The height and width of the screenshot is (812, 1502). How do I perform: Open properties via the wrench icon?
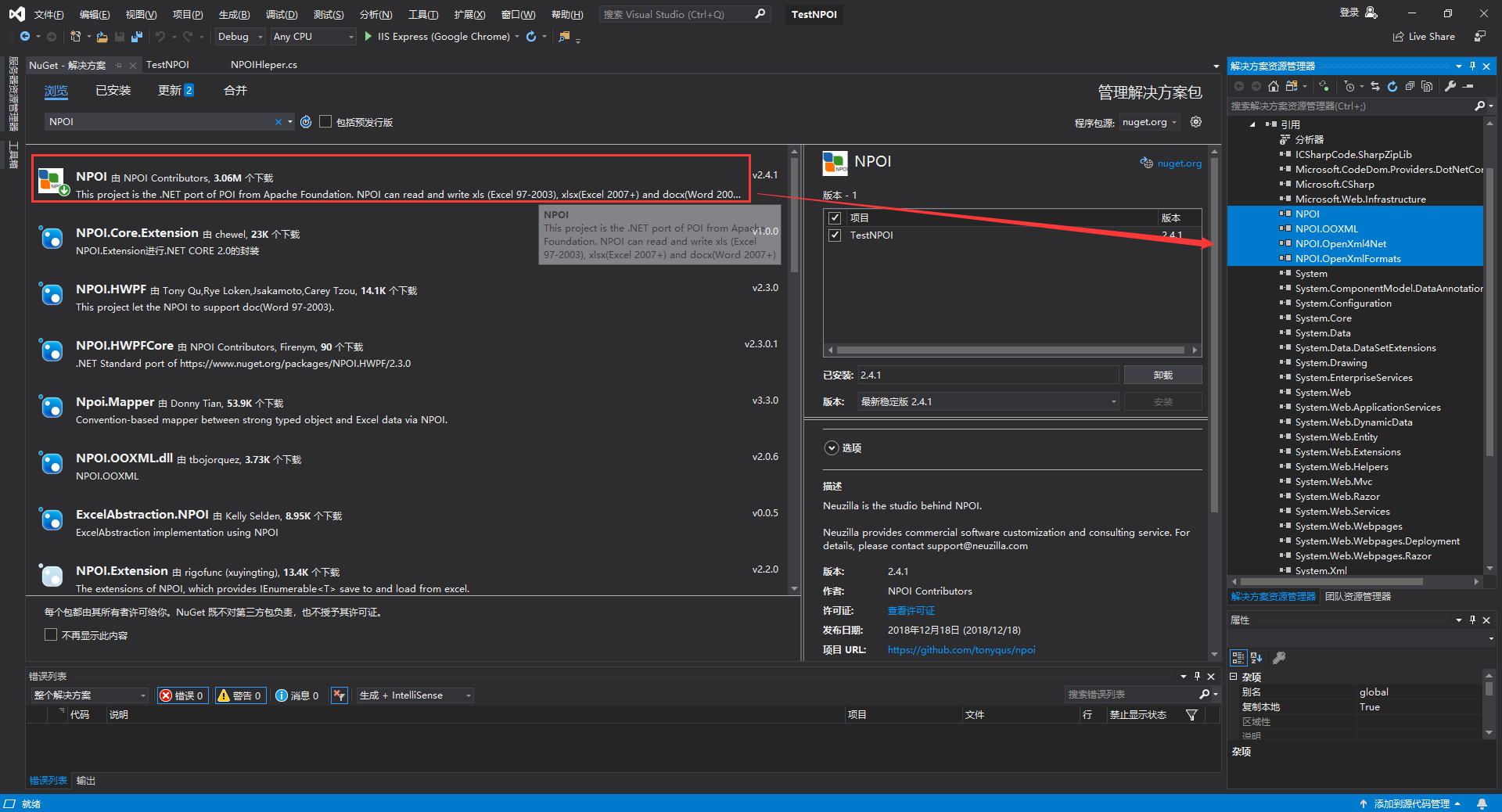[1450, 86]
